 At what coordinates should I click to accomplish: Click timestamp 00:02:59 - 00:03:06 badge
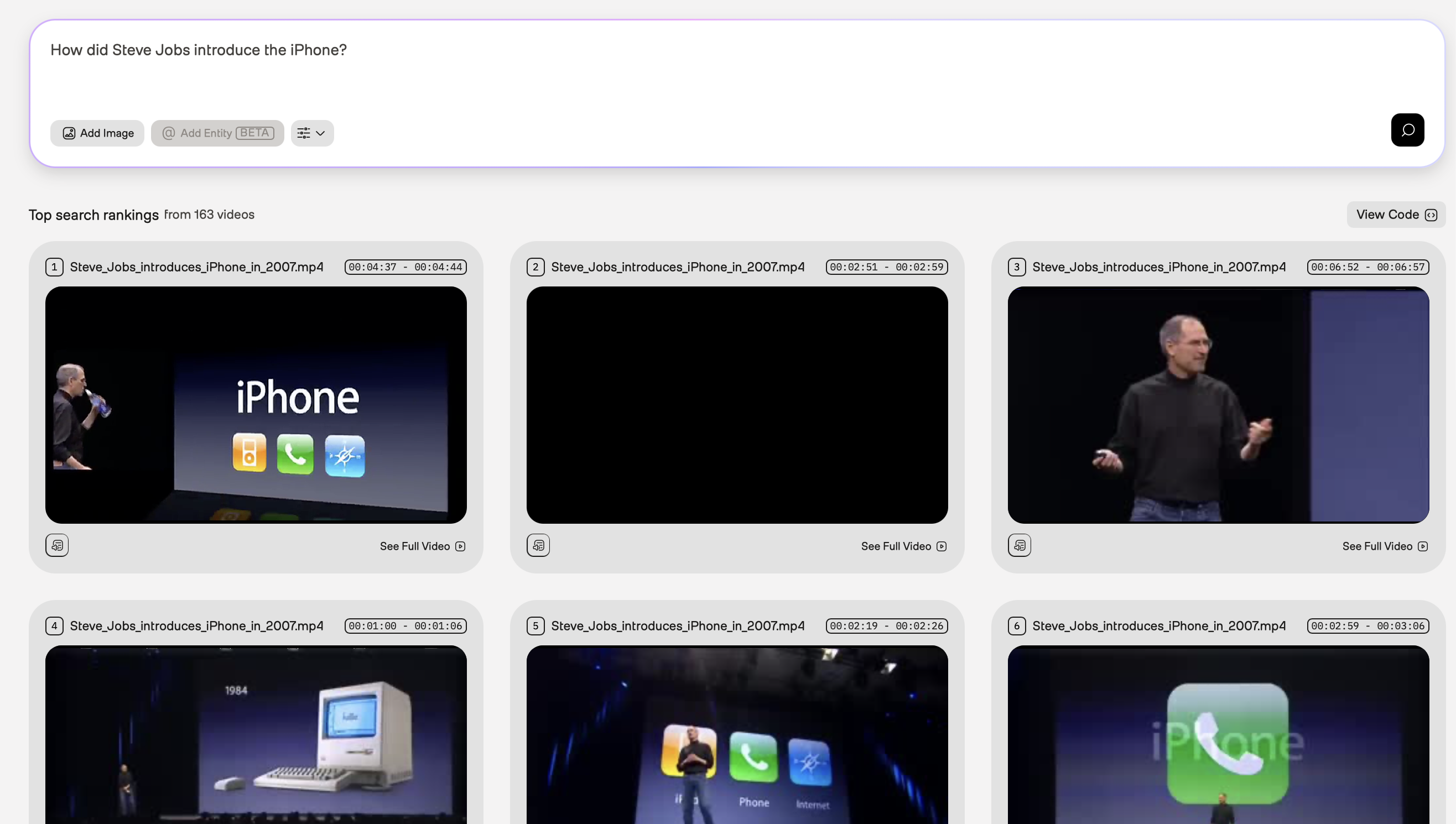tap(1367, 626)
